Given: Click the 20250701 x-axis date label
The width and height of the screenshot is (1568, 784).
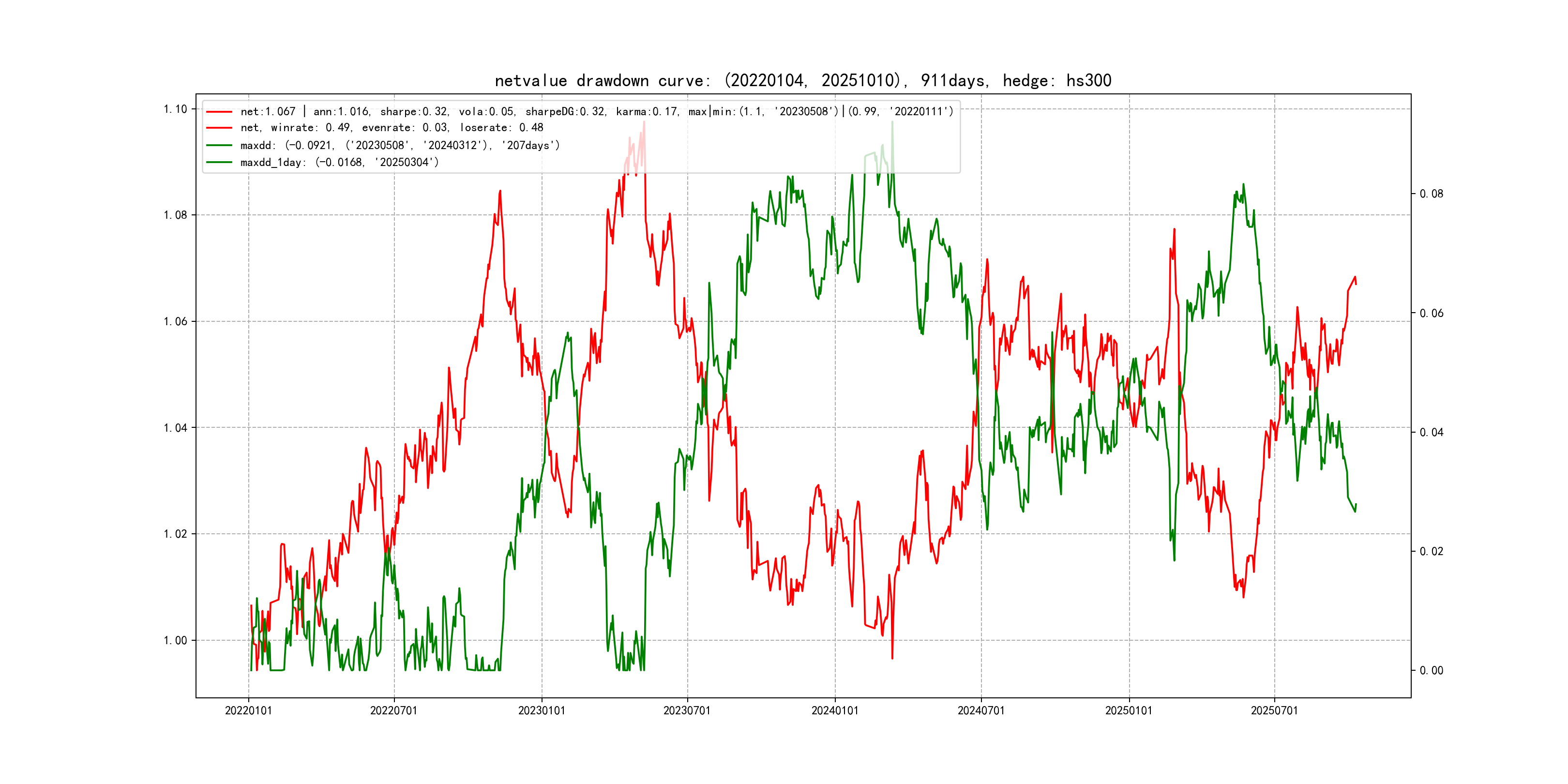Looking at the screenshot, I should tap(1274, 711).
